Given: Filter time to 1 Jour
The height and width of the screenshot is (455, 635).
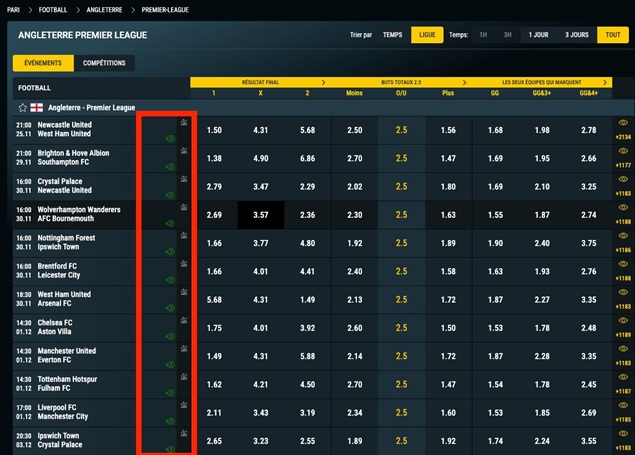Looking at the screenshot, I should (538, 35).
